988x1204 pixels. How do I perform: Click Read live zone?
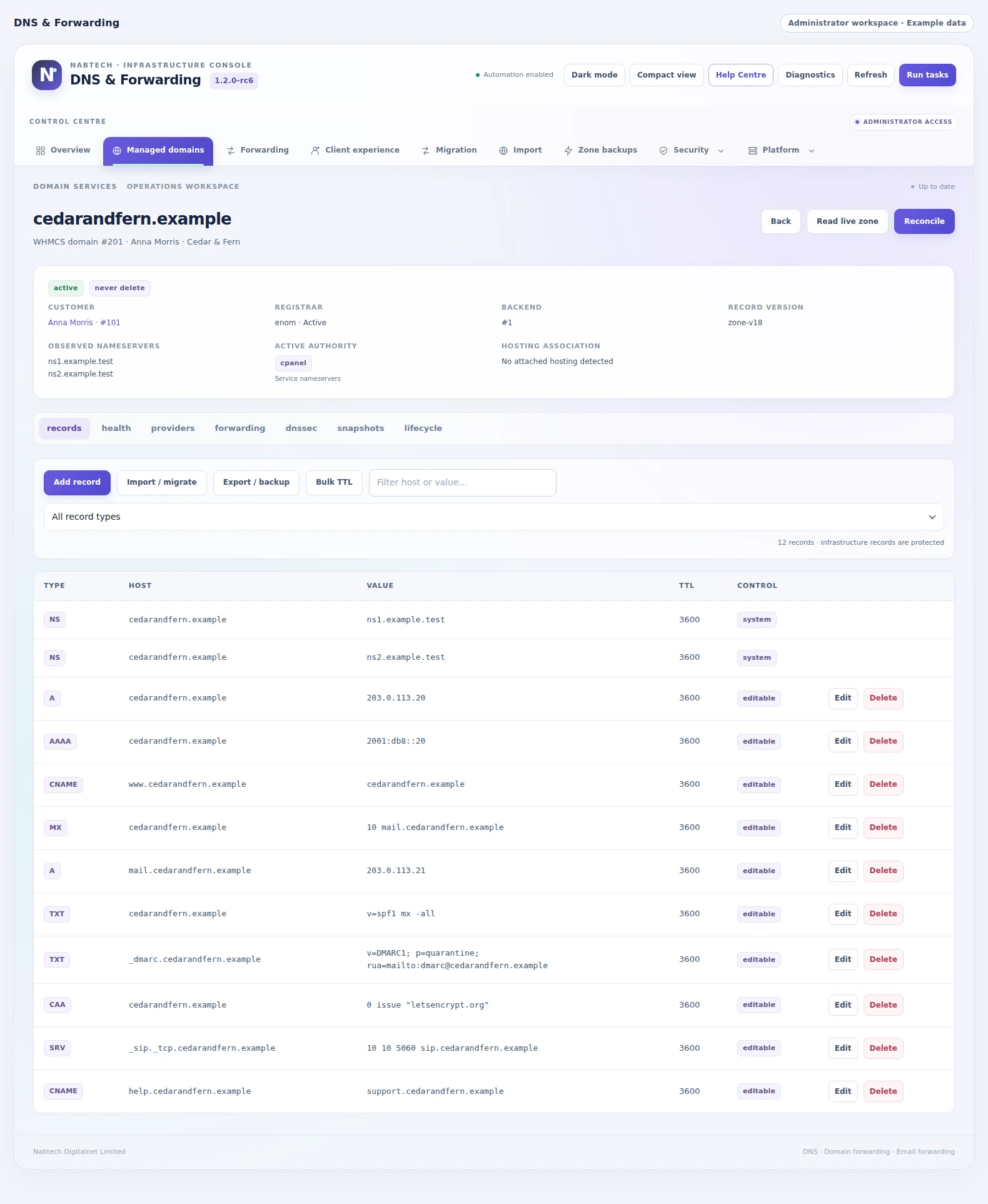coord(847,221)
